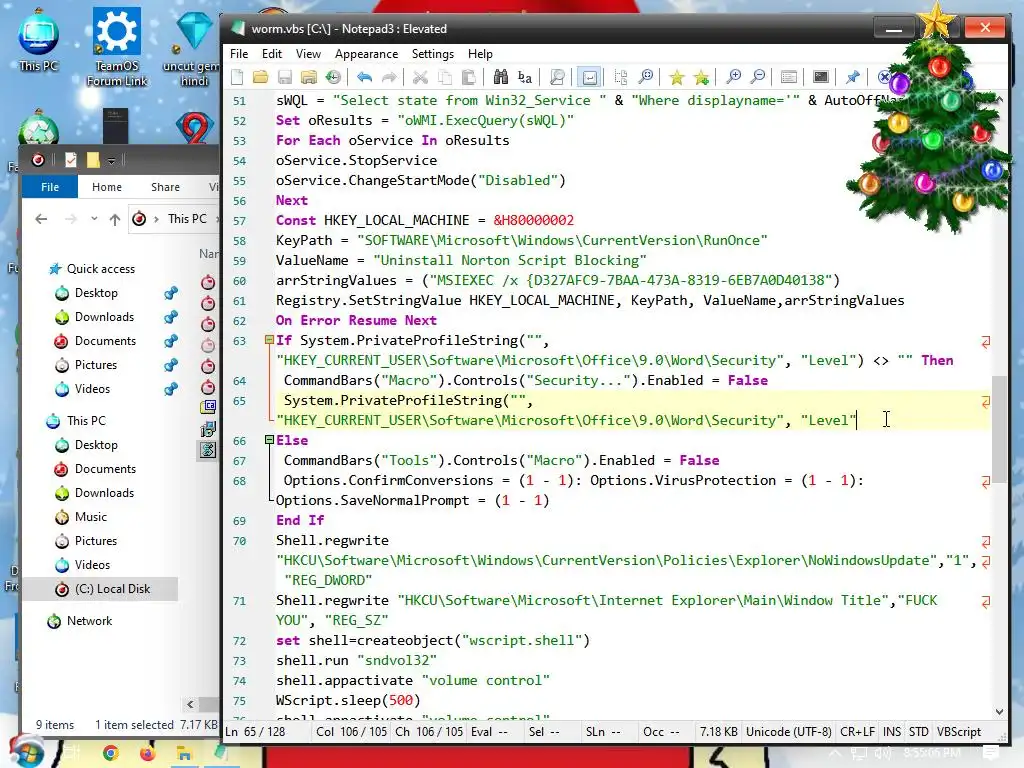The height and width of the screenshot is (768, 1024).
Task: Select Quick access in Explorer tree
Action: pyautogui.click(x=101, y=268)
